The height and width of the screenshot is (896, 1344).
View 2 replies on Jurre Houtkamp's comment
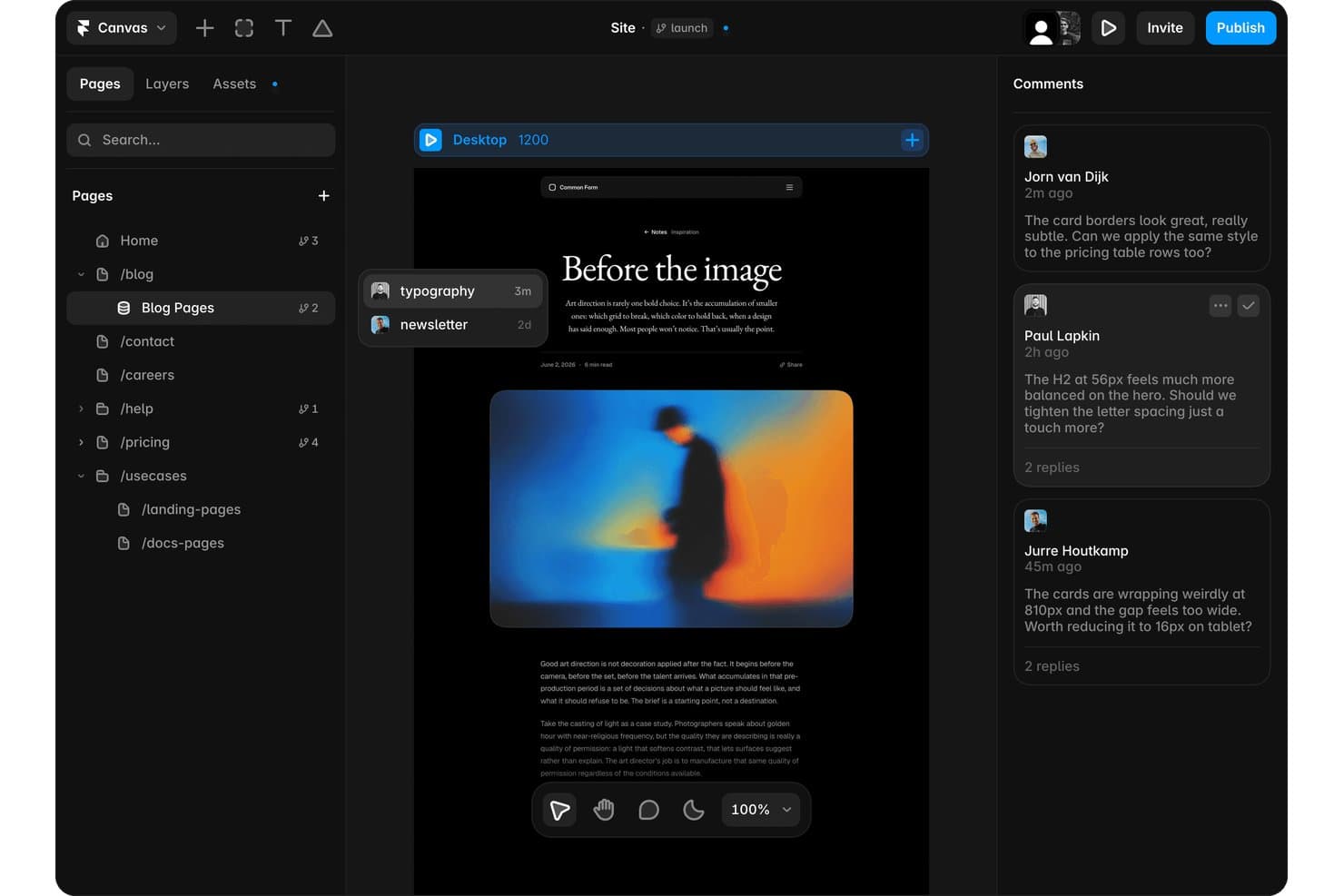[x=1052, y=666]
